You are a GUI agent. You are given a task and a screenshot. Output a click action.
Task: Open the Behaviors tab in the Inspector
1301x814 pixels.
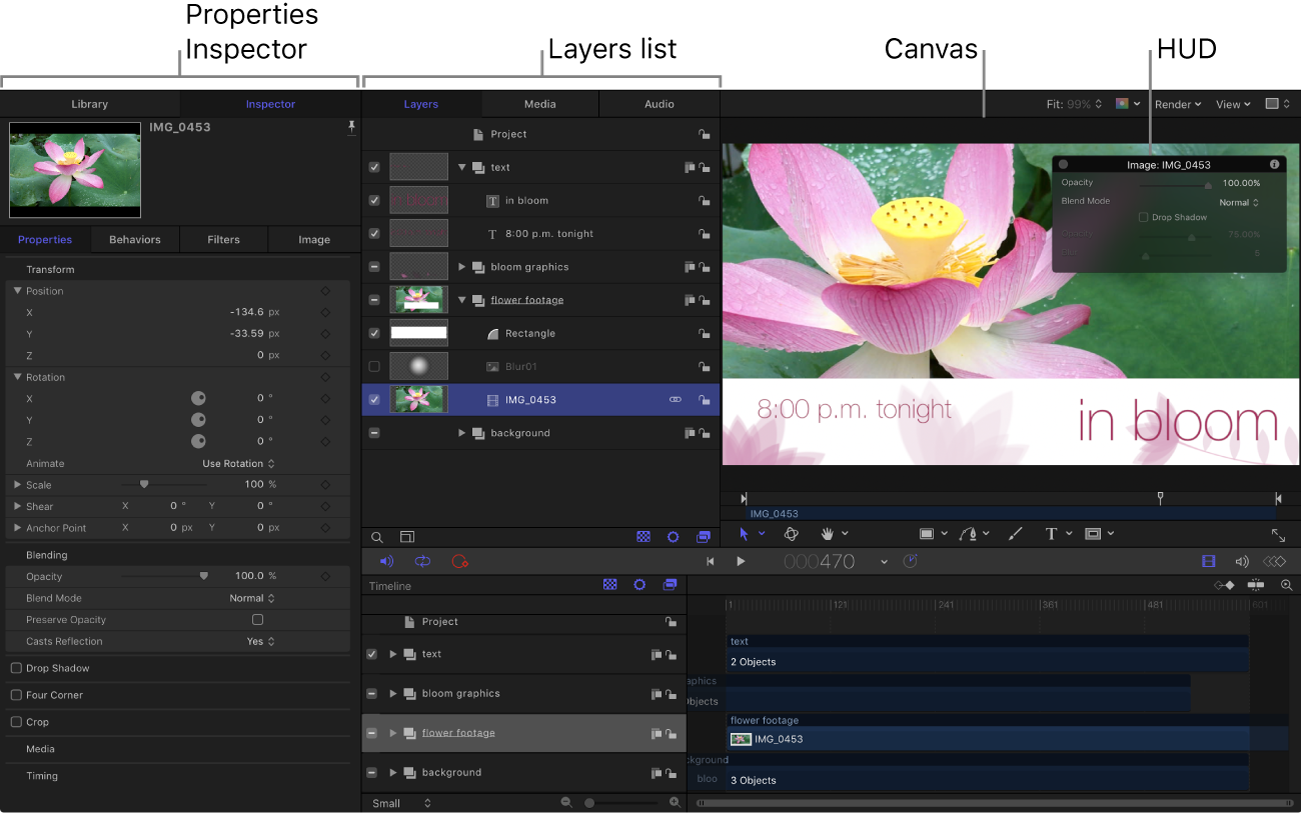[x=134, y=239]
